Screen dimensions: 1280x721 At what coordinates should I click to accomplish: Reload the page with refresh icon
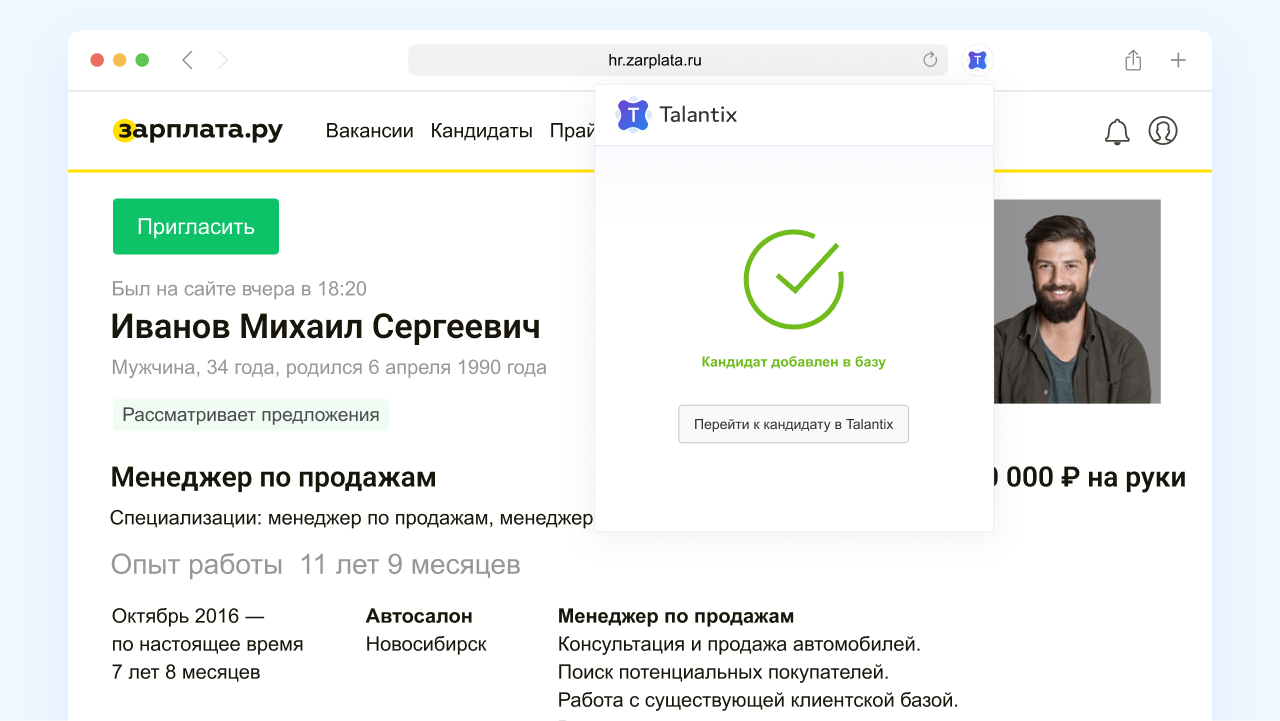930,60
